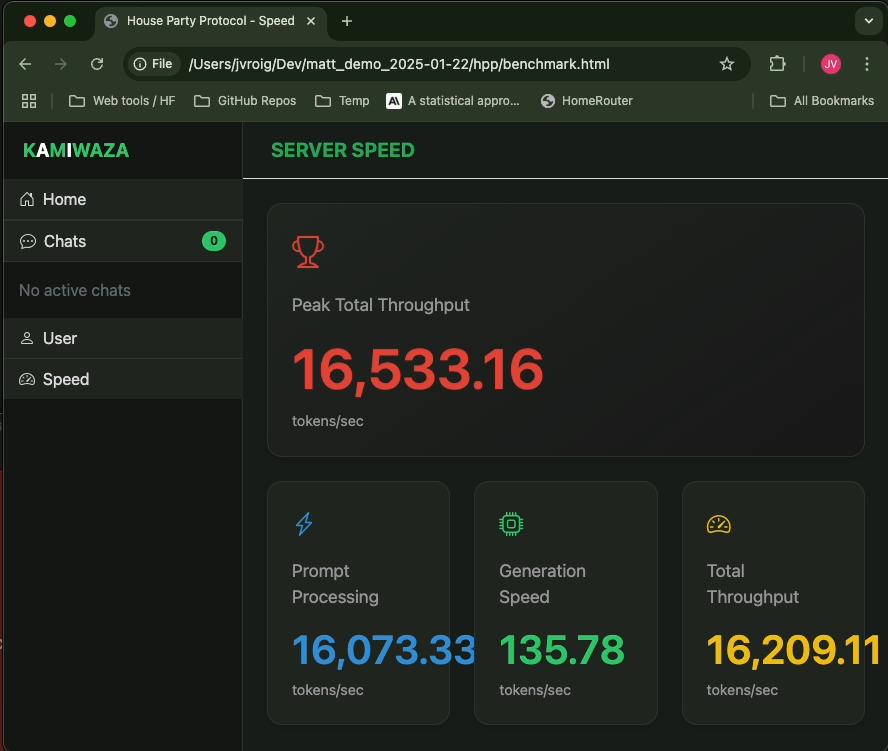Viewport: 888px width, 751px height.
Task: Go back with the browser back arrow
Action: pyautogui.click(x=25, y=64)
